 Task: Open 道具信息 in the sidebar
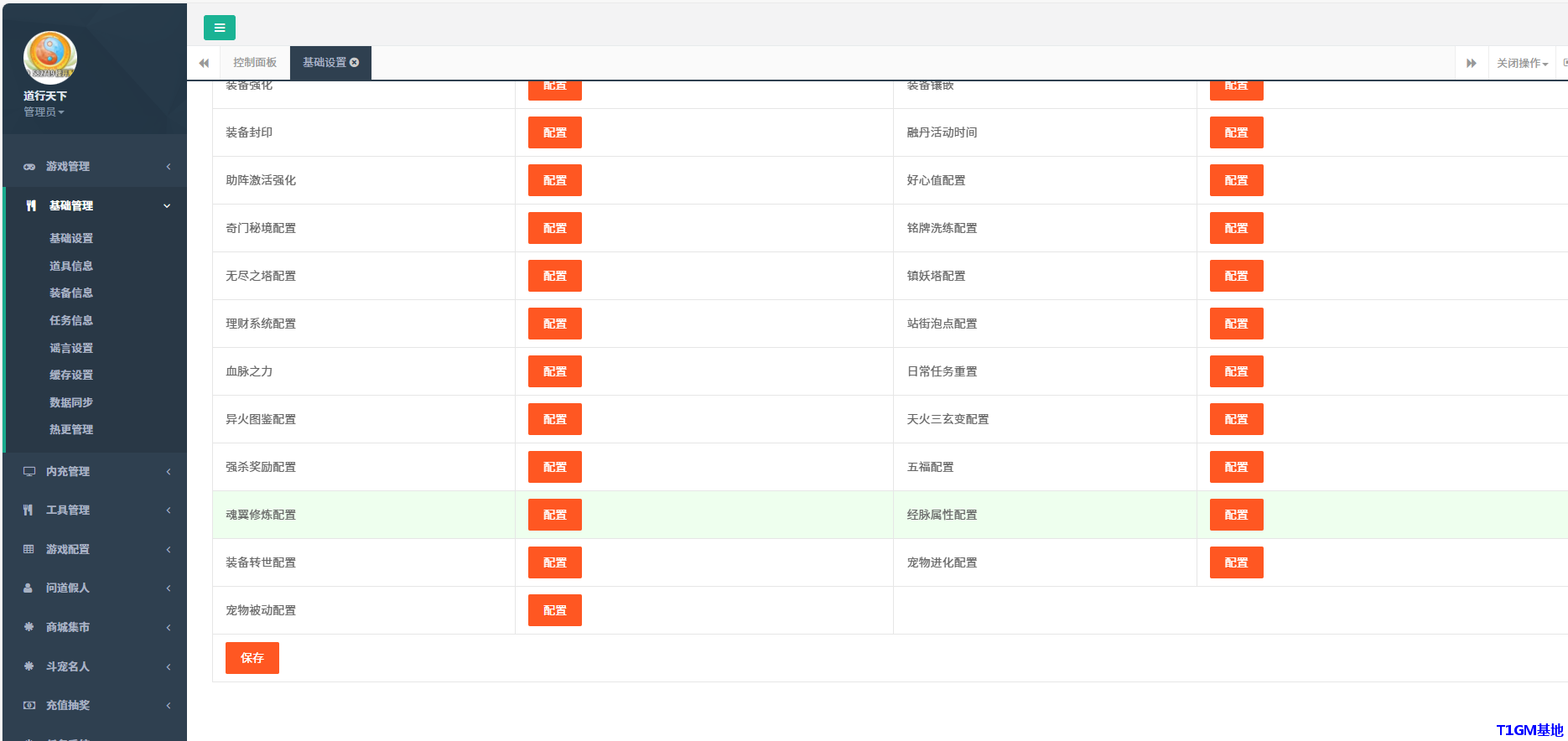71,266
